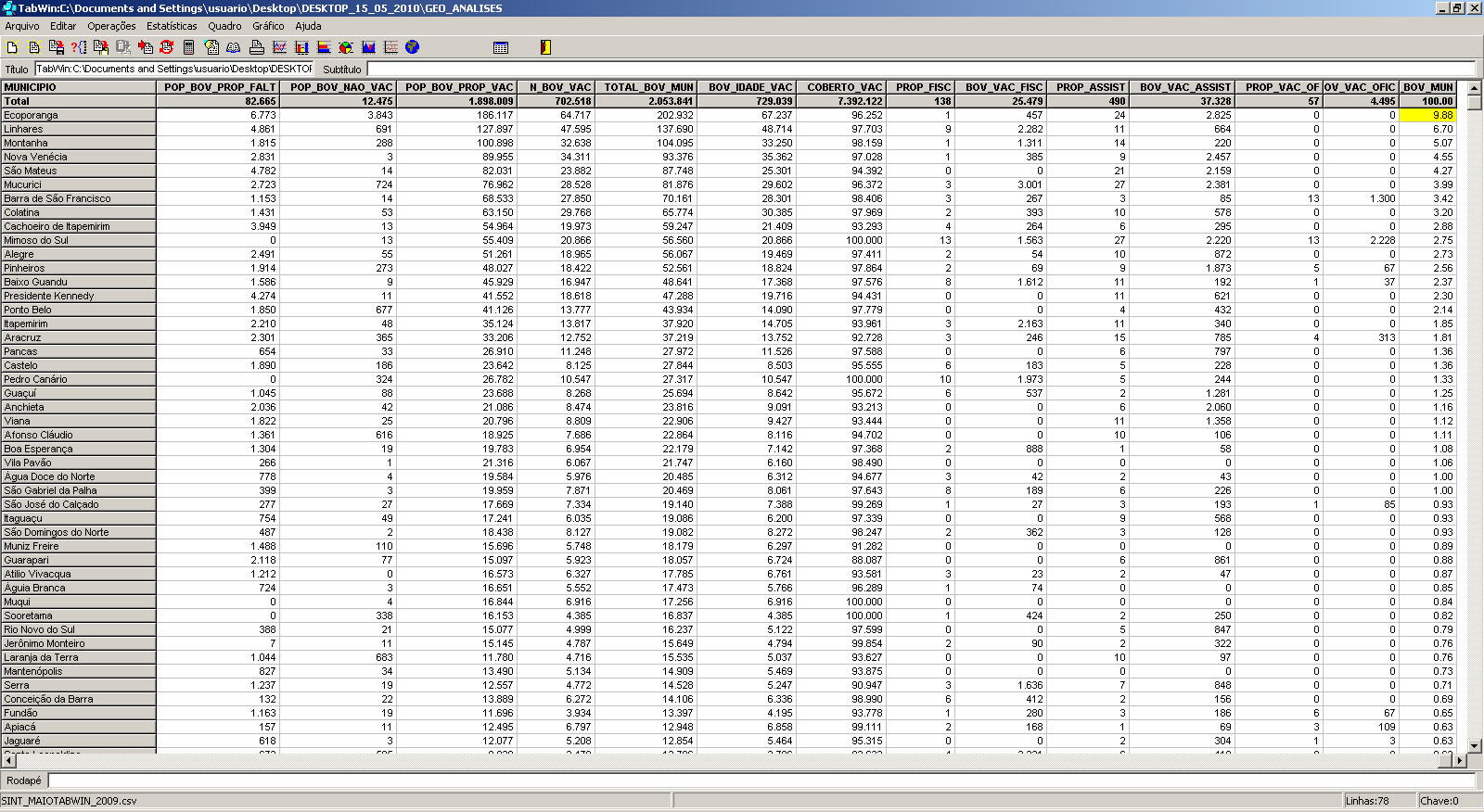Select the Presidente Kennedy row header
Image resolution: width=1484 pixels, height=812 pixels.
pyautogui.click(x=78, y=296)
